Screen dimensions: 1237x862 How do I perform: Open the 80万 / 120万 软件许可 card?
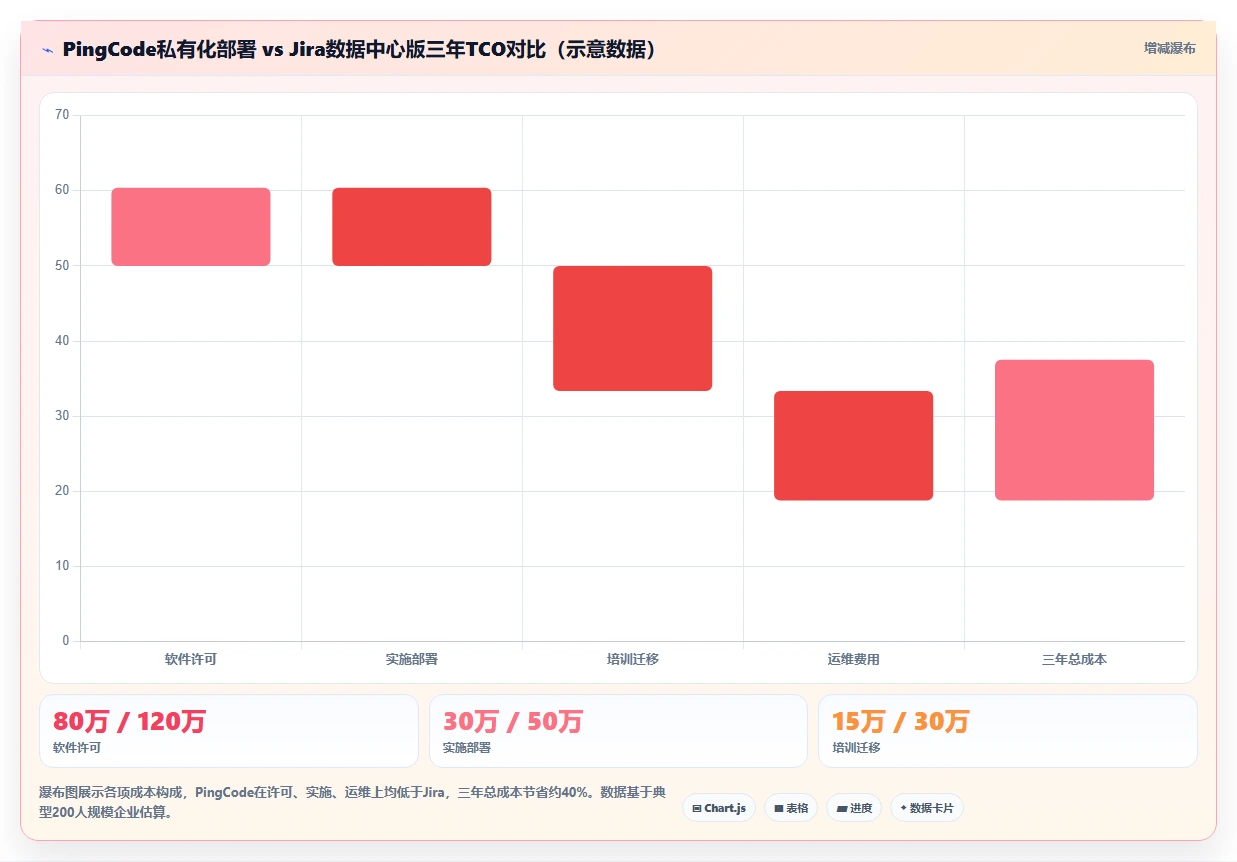[x=228, y=731]
